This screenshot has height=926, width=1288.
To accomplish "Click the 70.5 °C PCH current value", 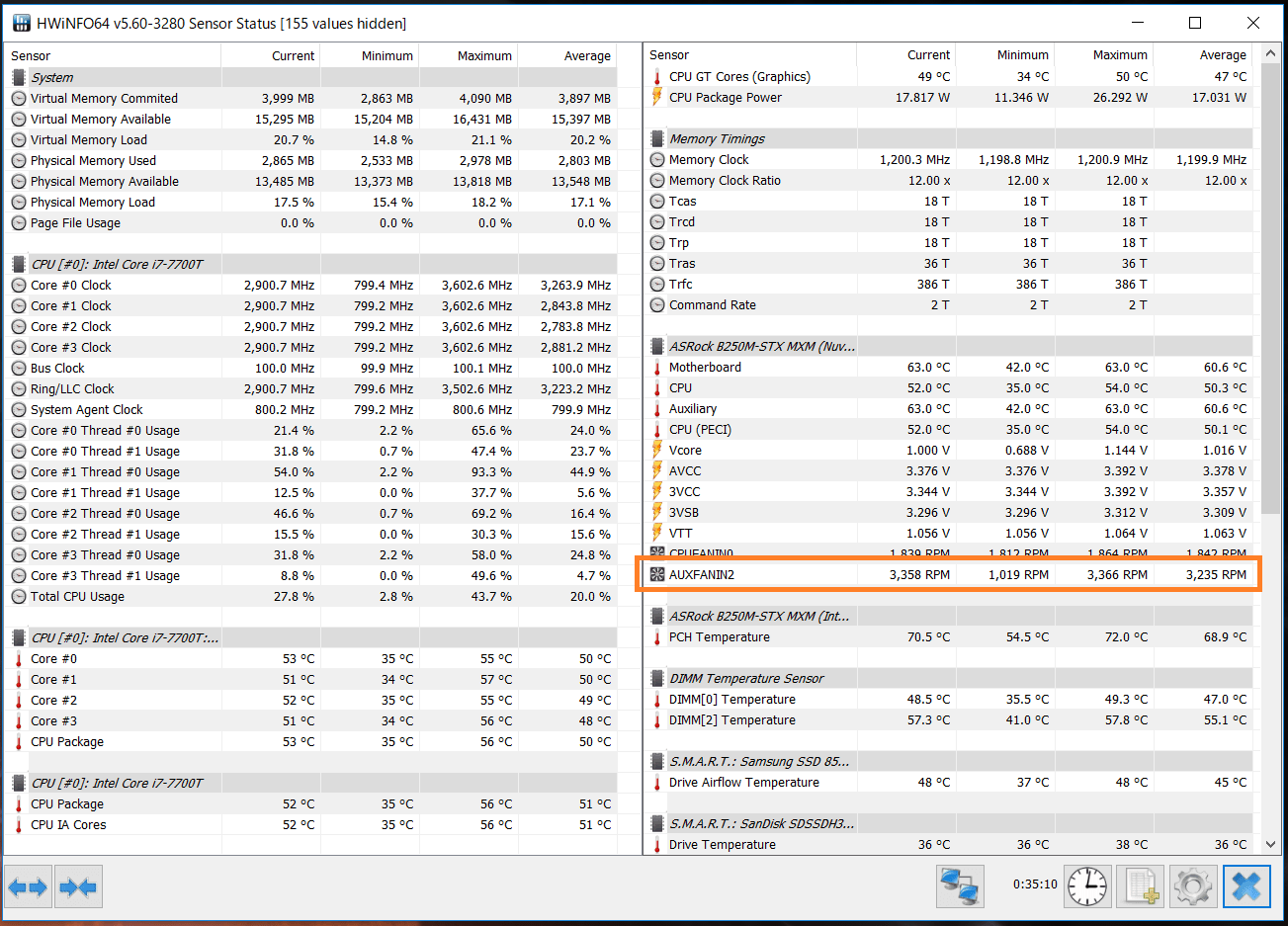I will (928, 636).
